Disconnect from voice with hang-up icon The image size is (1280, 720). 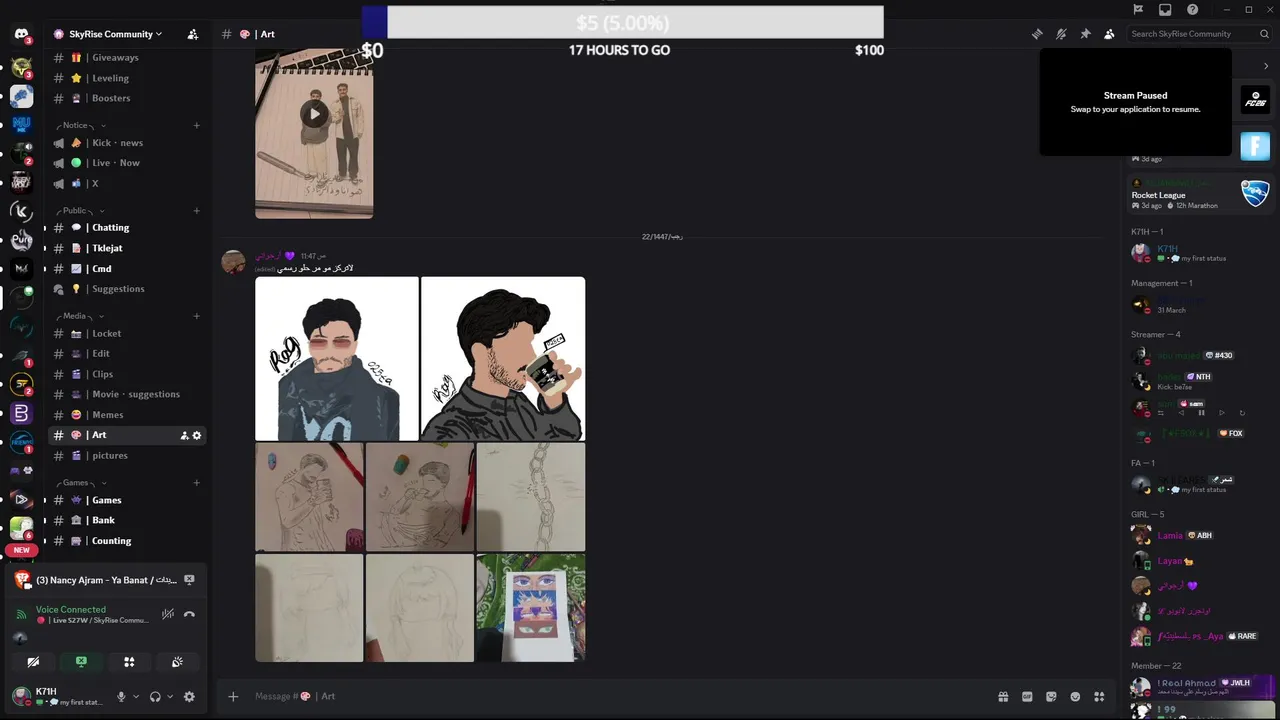[189, 614]
